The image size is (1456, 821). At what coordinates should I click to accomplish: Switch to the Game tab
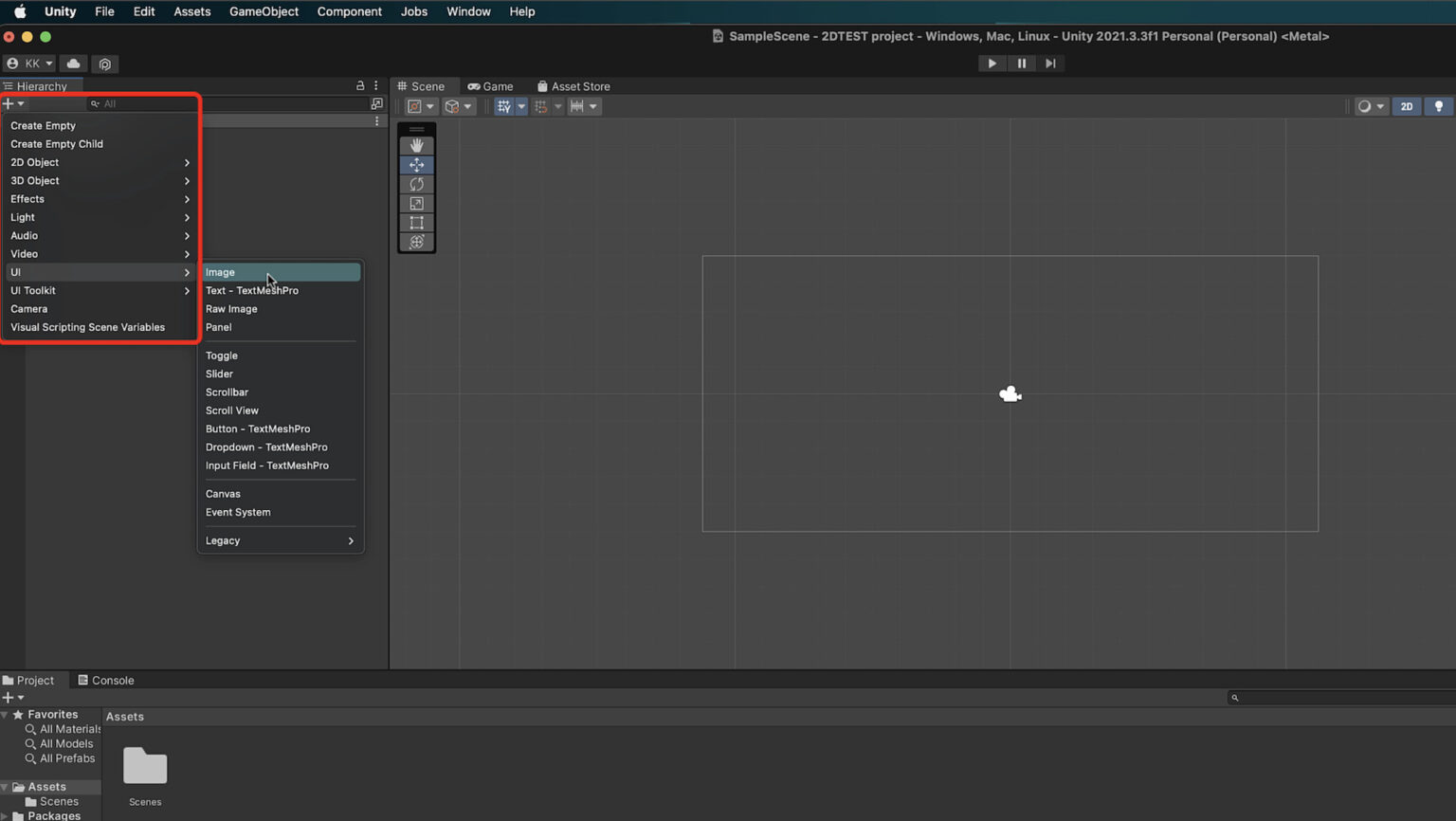click(x=491, y=85)
